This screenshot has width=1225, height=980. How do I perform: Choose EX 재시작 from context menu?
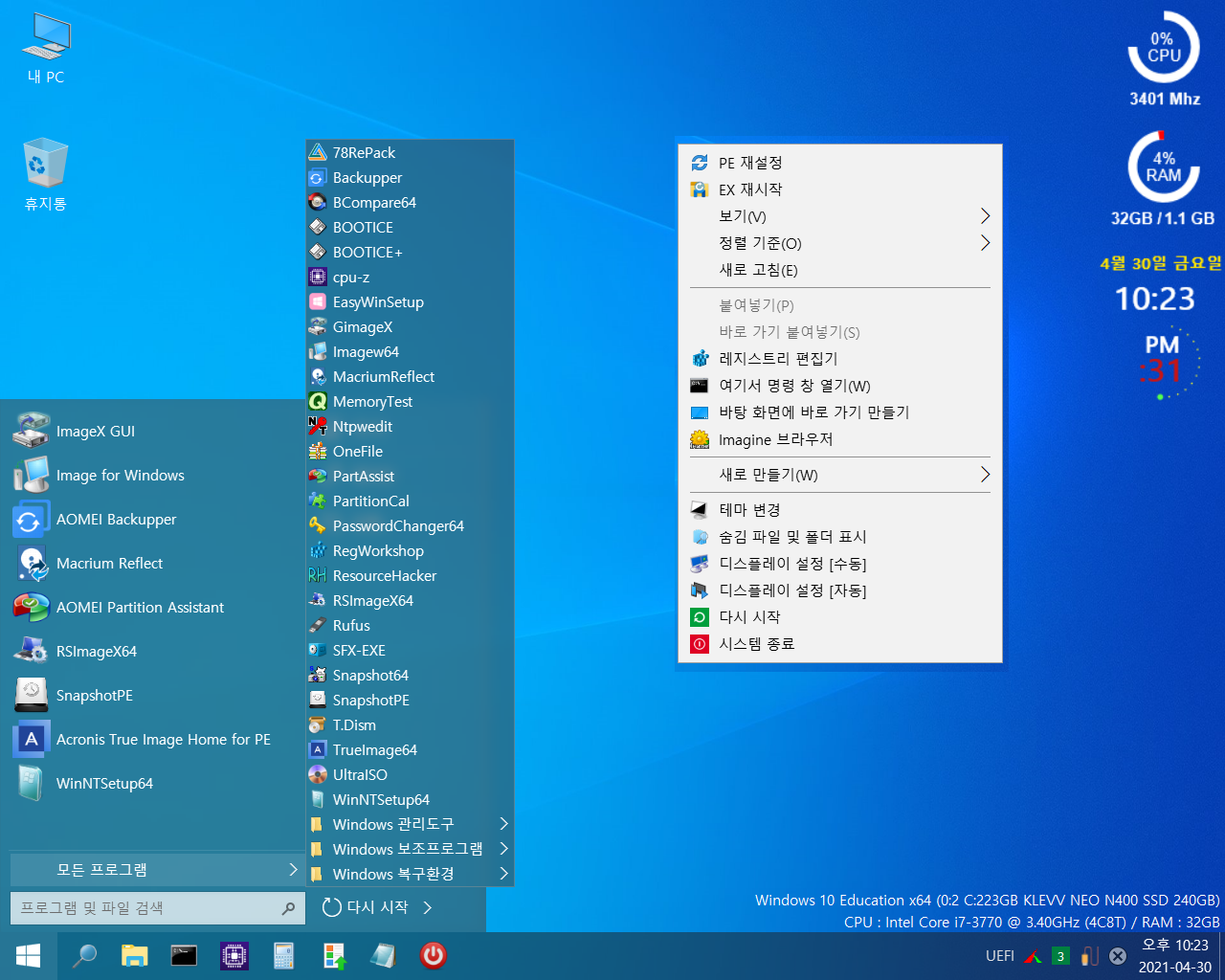coord(840,189)
